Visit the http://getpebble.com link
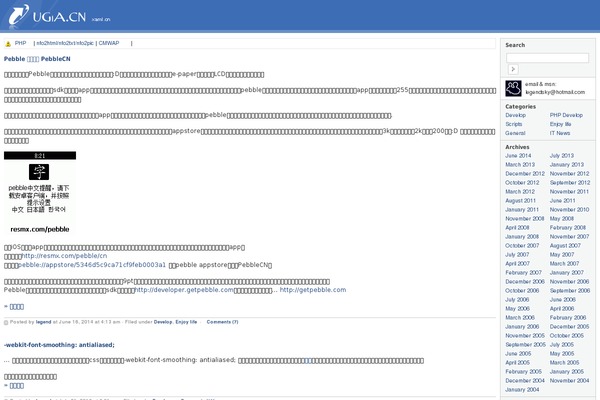 (x=313, y=290)
